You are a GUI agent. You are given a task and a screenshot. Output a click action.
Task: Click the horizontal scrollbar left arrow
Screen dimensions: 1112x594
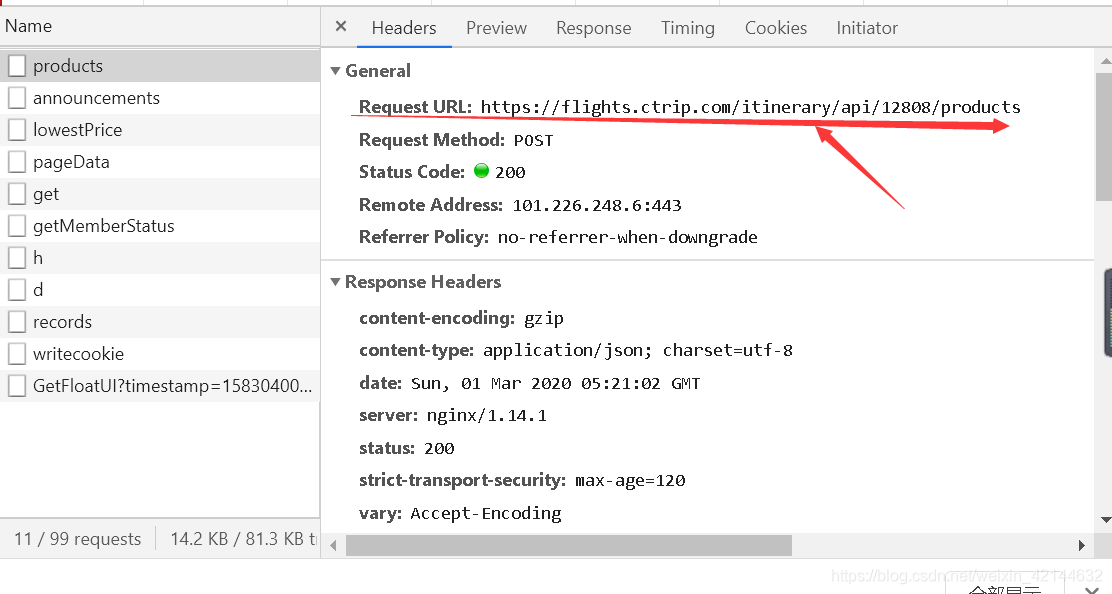334,546
